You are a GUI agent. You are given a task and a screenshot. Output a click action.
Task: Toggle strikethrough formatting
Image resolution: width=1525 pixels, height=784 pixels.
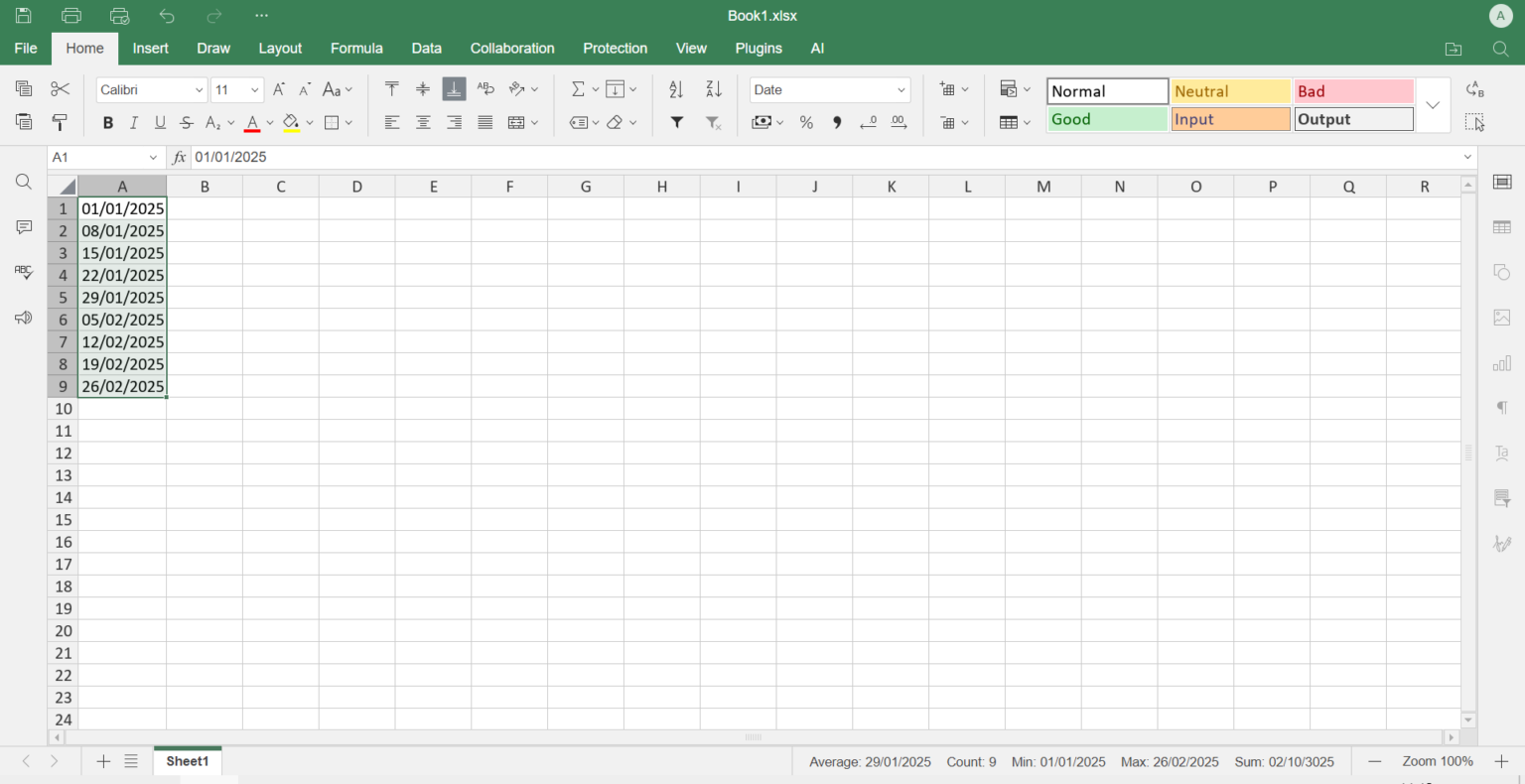[x=186, y=122]
